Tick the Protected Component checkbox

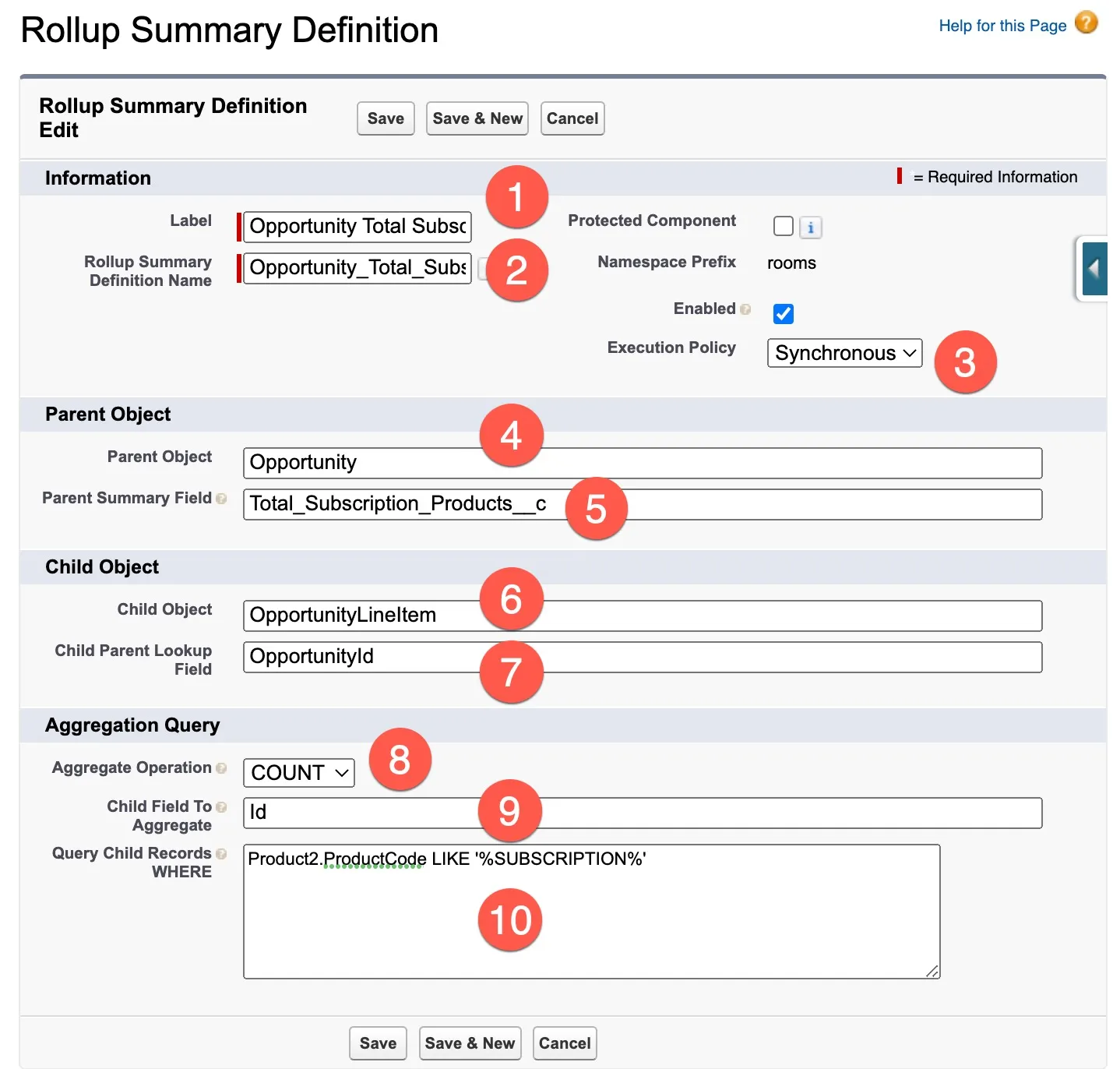pos(783,227)
